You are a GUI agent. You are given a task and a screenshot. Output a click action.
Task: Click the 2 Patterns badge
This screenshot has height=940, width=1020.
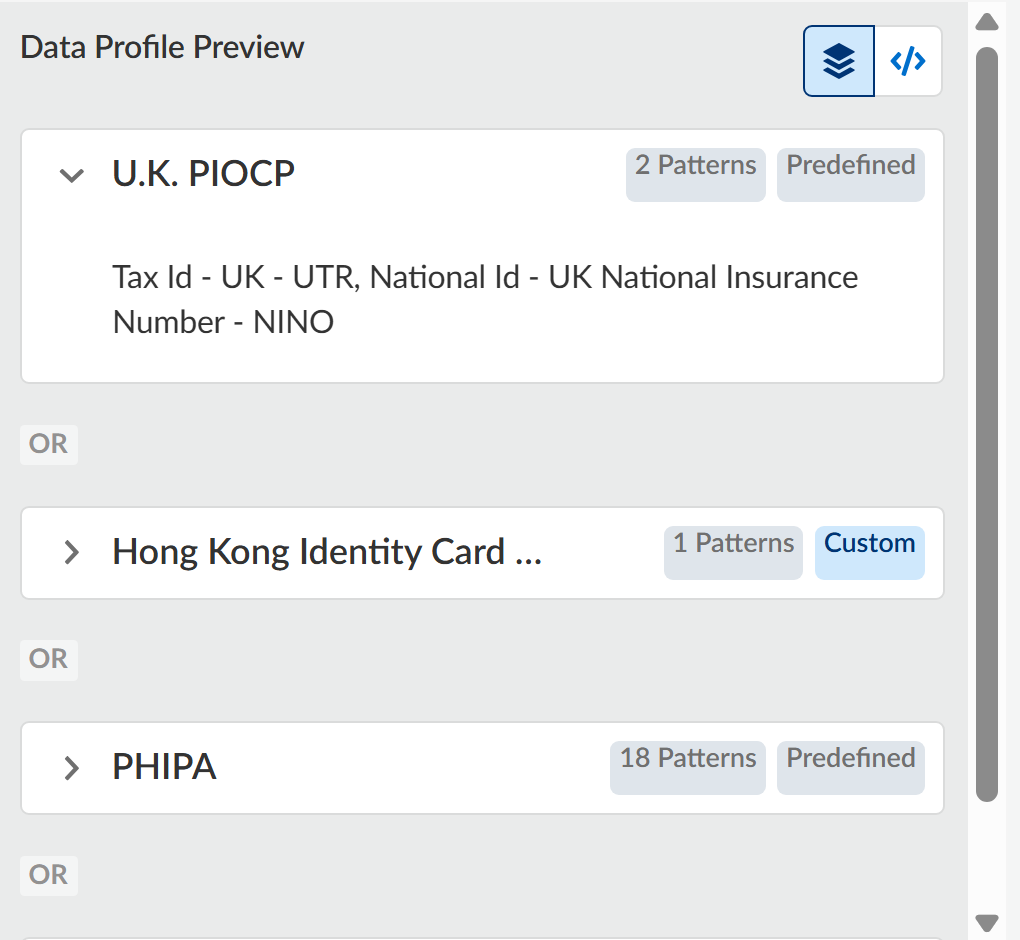[696, 166]
